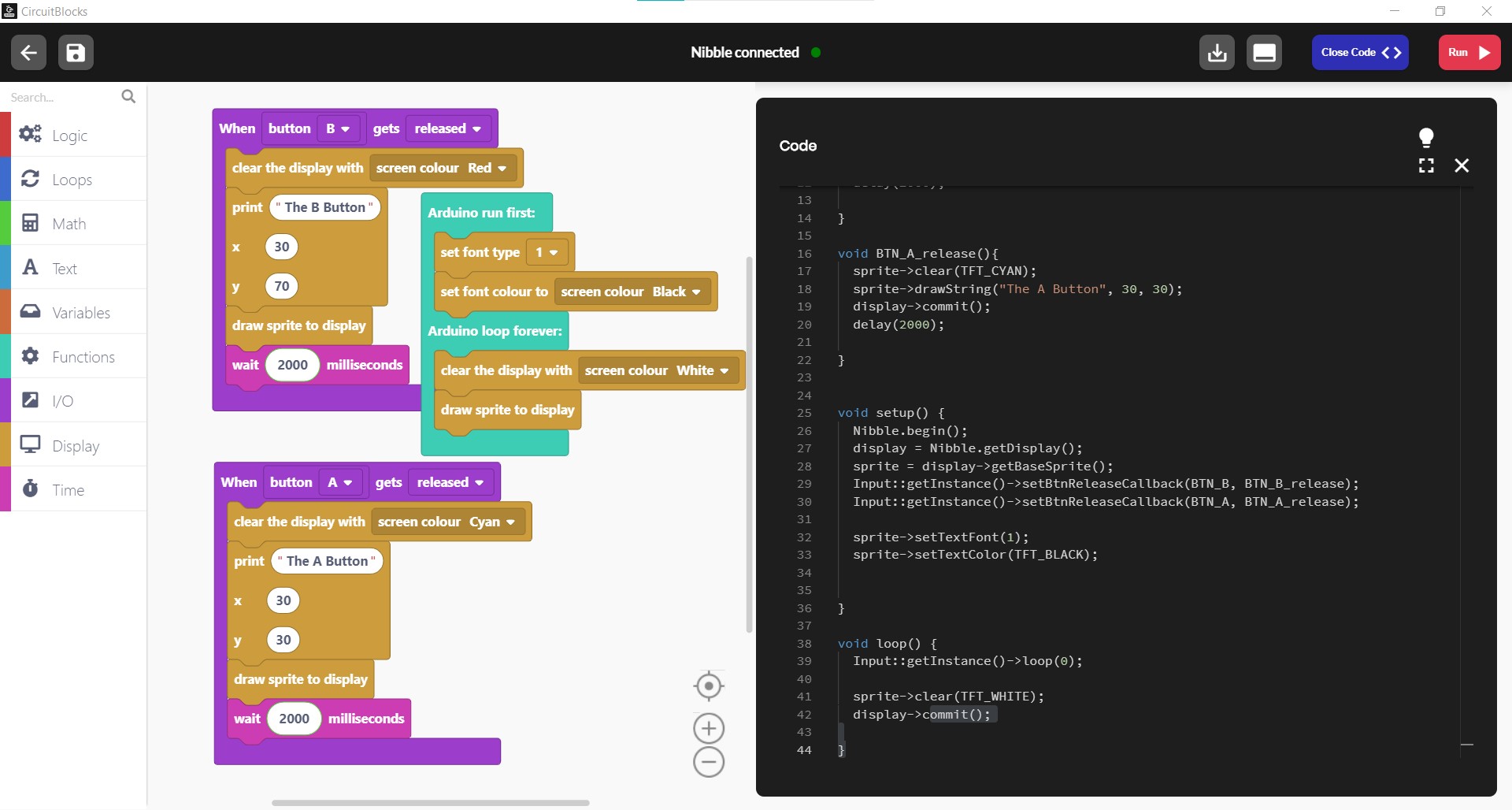Viewport: 1512px width, 810px height.
Task: Open the Math blocks category
Action: pos(73,223)
